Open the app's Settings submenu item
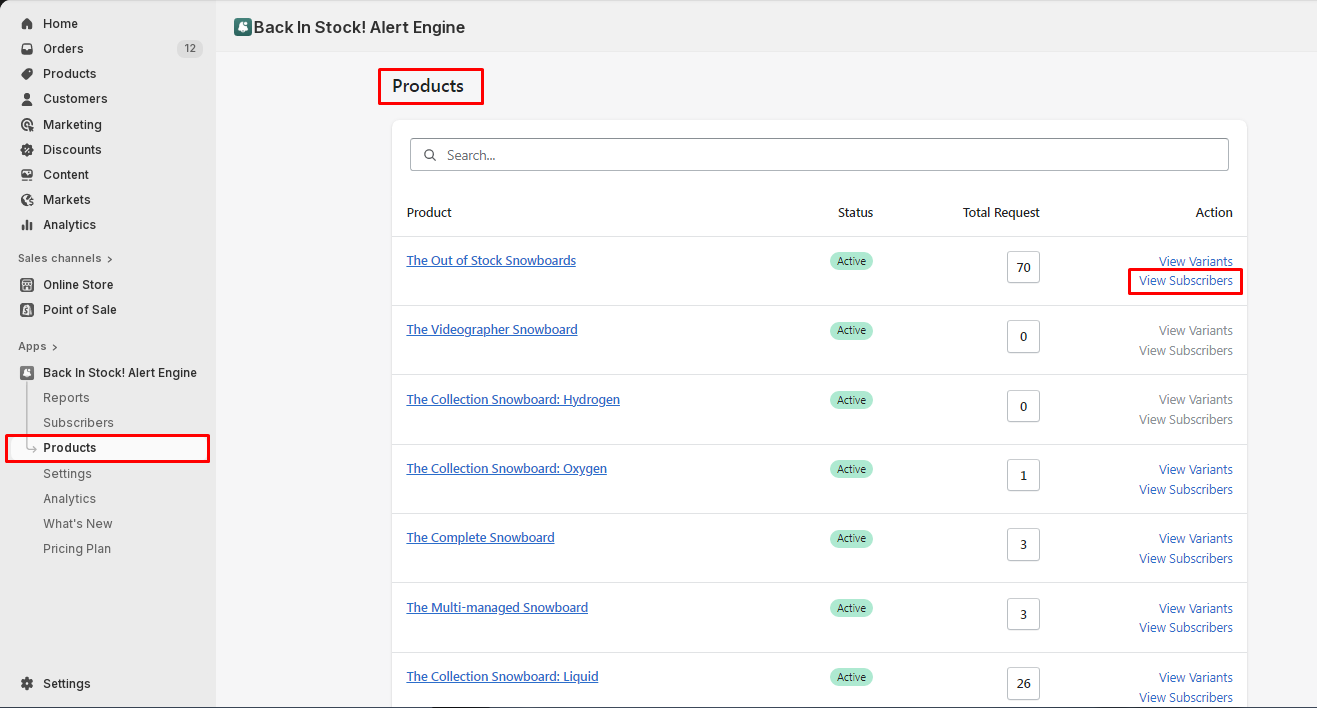 pyautogui.click(x=67, y=473)
